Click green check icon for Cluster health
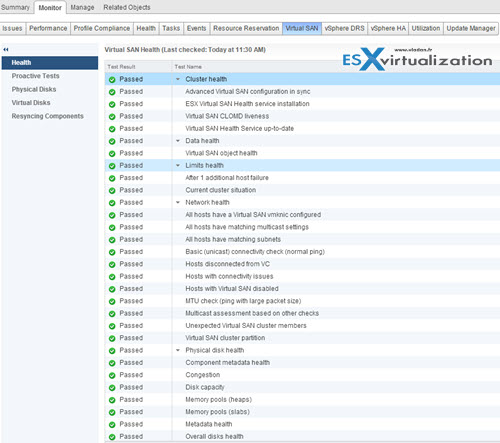Image resolution: width=500 pixels, height=443 pixels. pos(112,80)
